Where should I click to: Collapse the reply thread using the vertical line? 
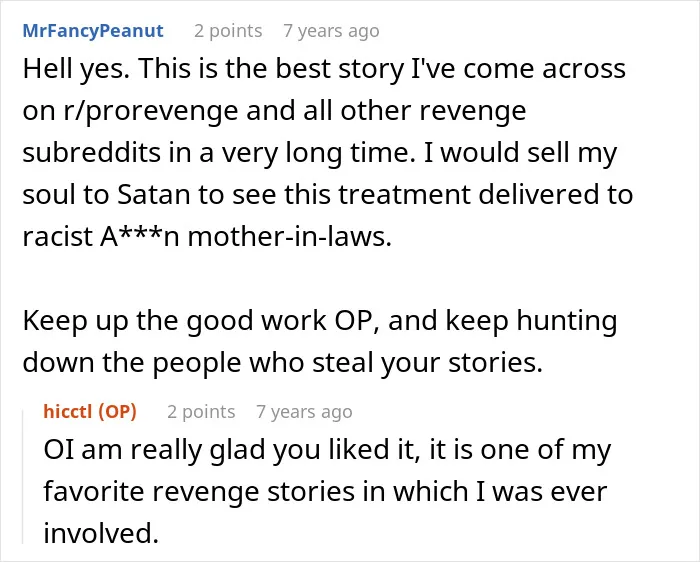pos(23,477)
